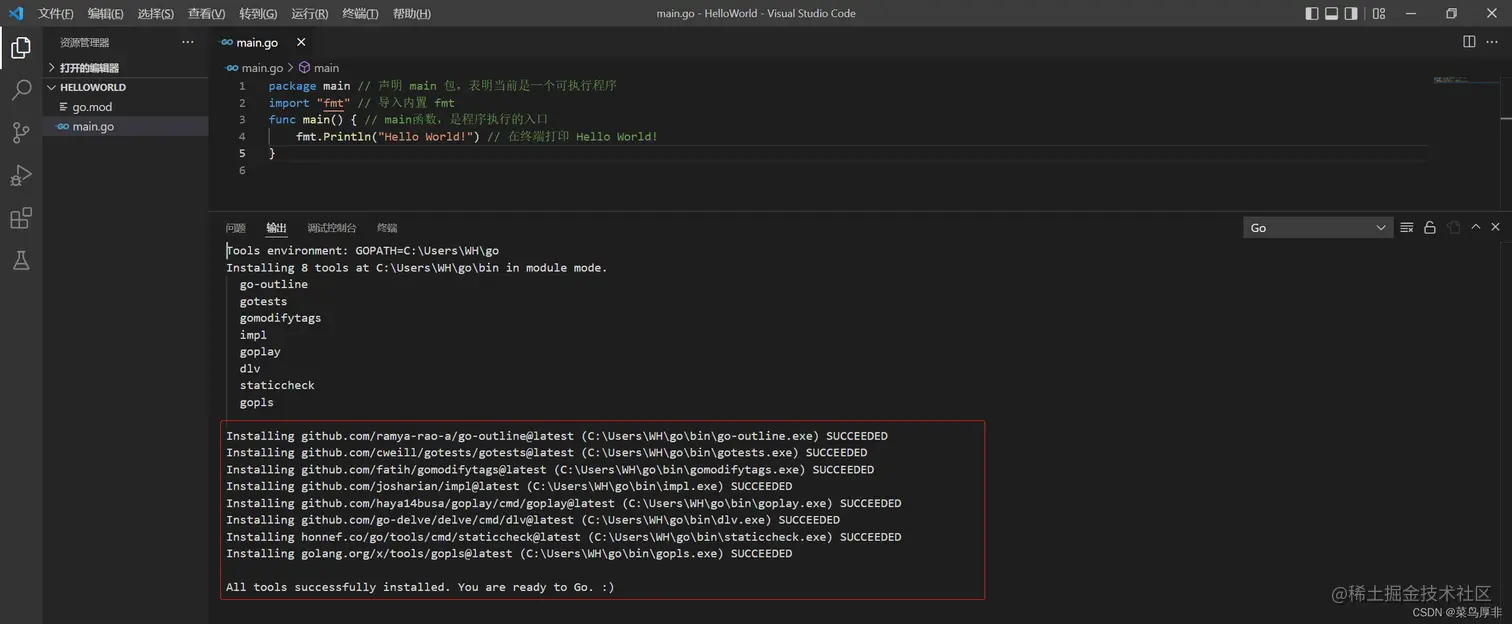Open customize layout icon
The width and height of the screenshot is (1512, 624).
(1379, 13)
